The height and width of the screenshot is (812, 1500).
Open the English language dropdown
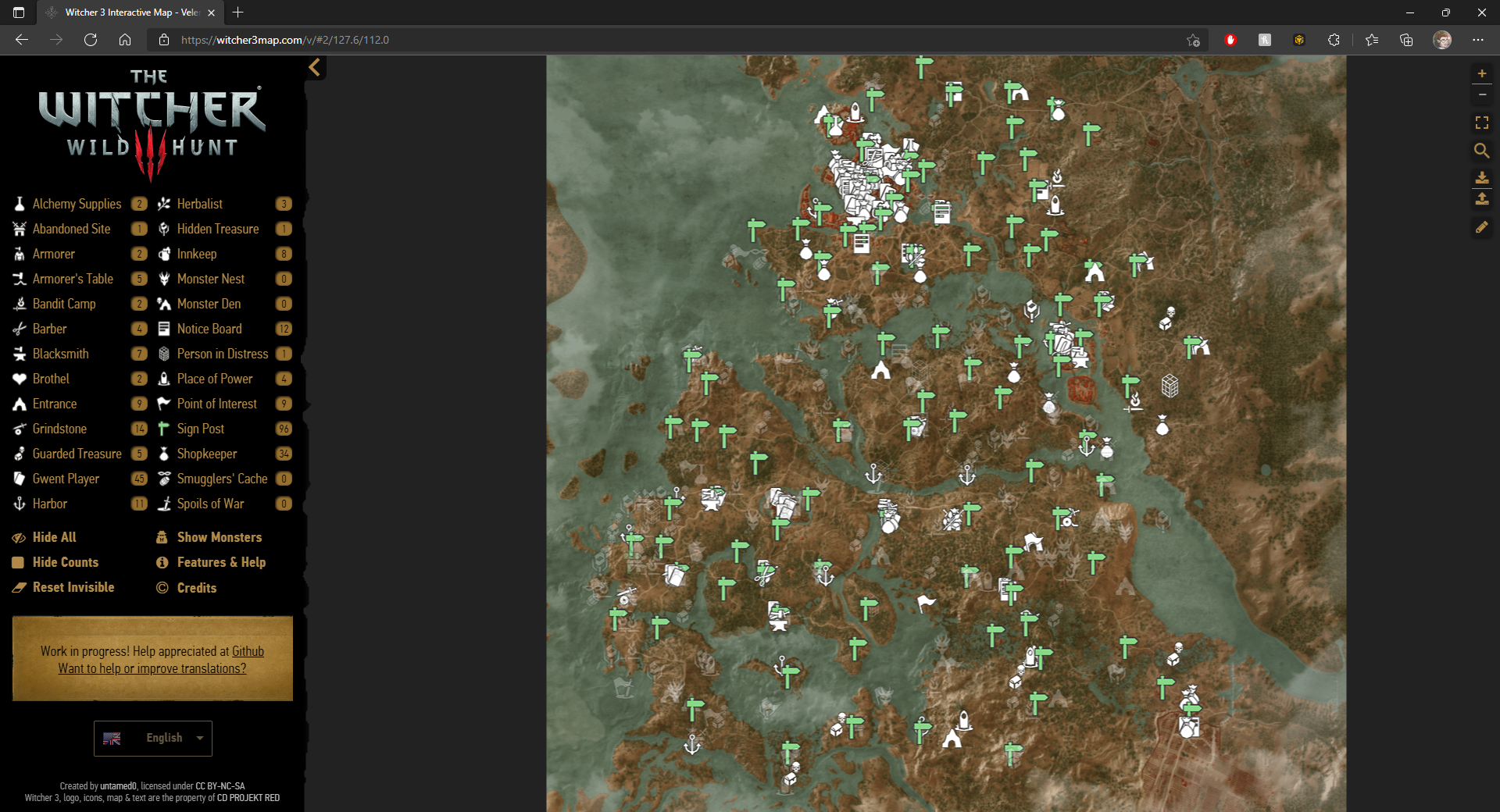(152, 738)
